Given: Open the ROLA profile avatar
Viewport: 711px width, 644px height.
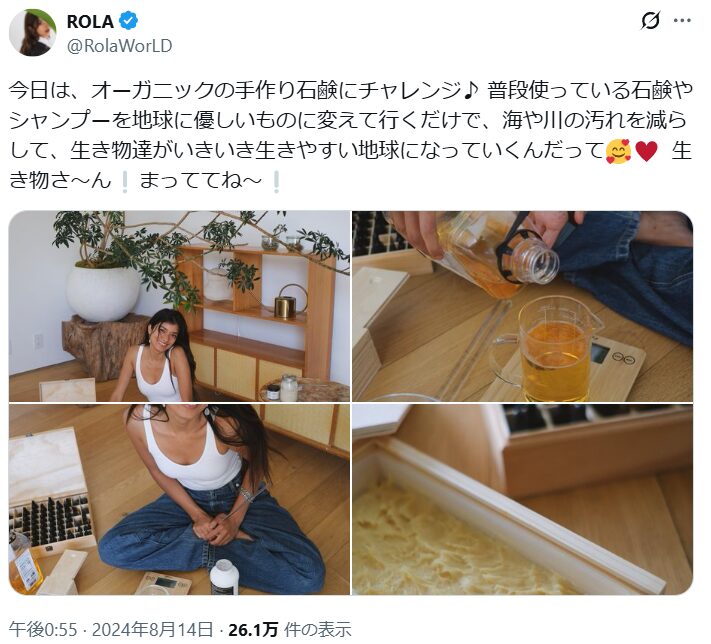Looking at the screenshot, I should point(32,33).
